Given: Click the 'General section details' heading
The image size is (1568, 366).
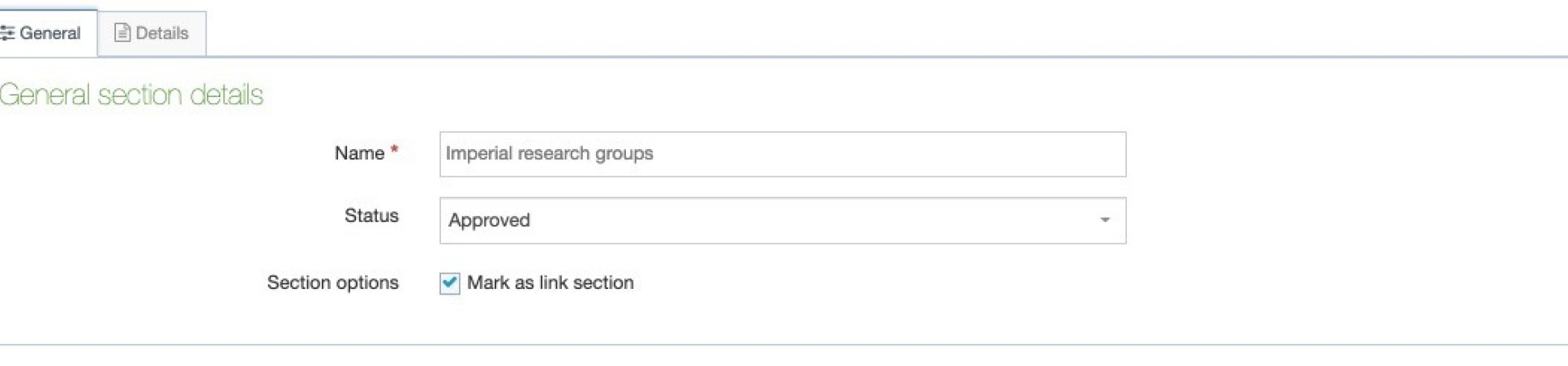Looking at the screenshot, I should tap(131, 95).
